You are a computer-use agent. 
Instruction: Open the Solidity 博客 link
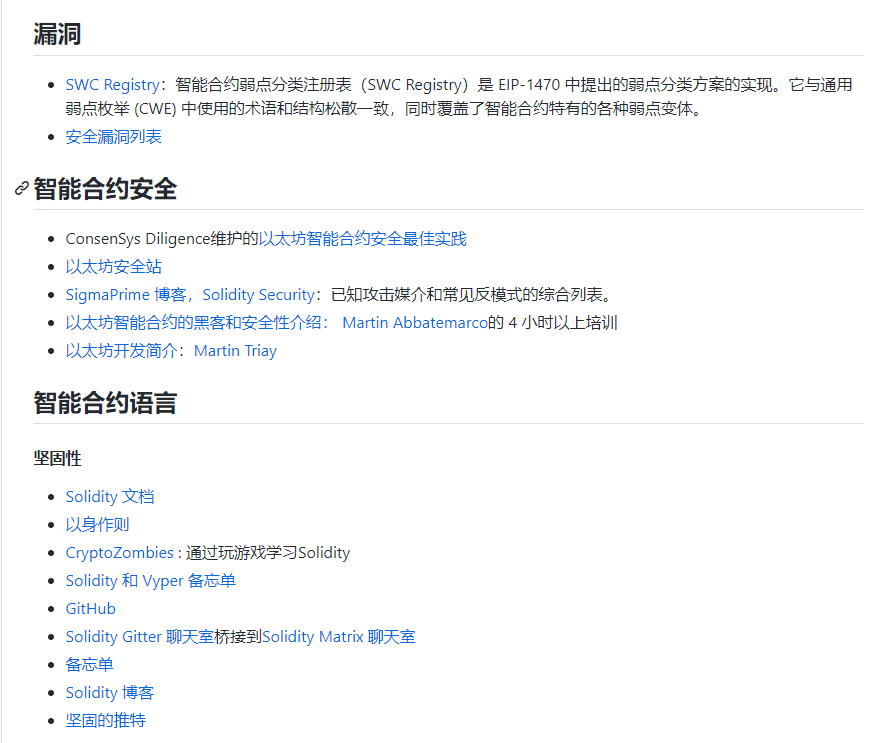(110, 693)
